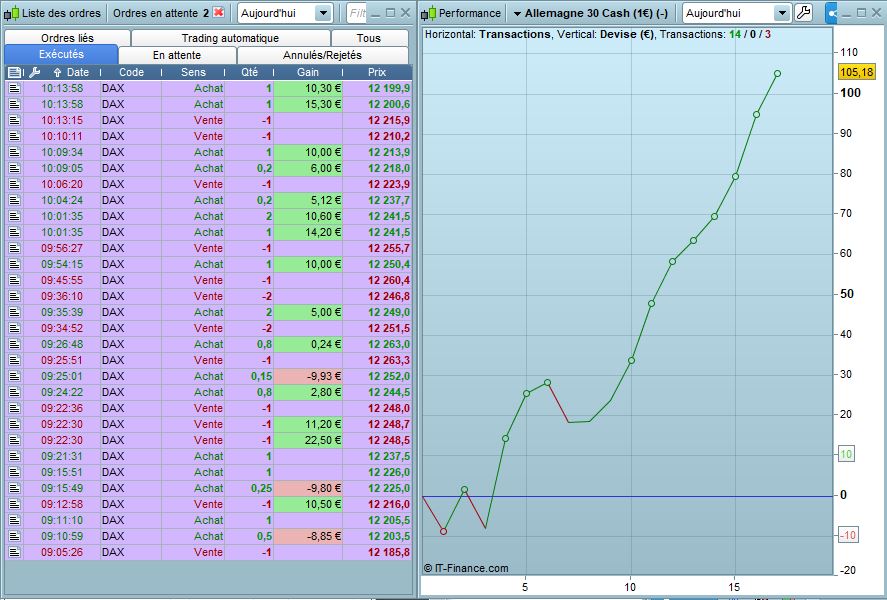The image size is (887, 600).
Task: Click the Liste des ordres title text
Action: coord(61,13)
